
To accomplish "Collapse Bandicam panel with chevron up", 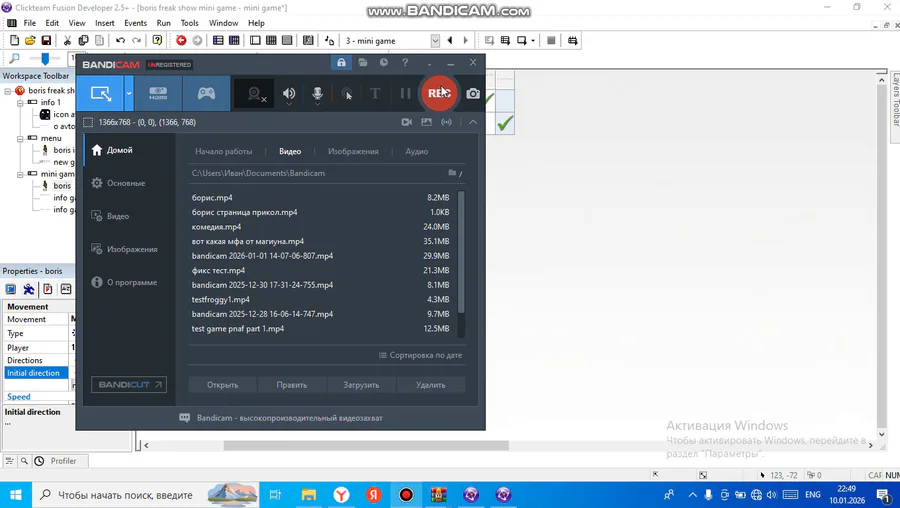I will (473, 122).
